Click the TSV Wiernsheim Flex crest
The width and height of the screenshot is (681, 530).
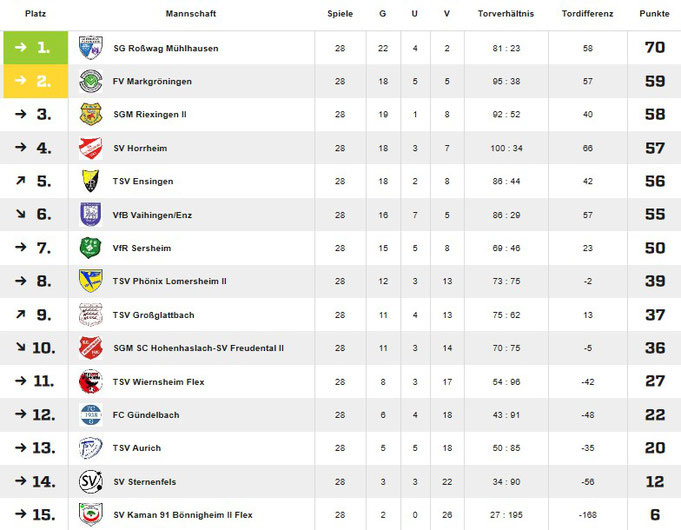click(x=91, y=382)
